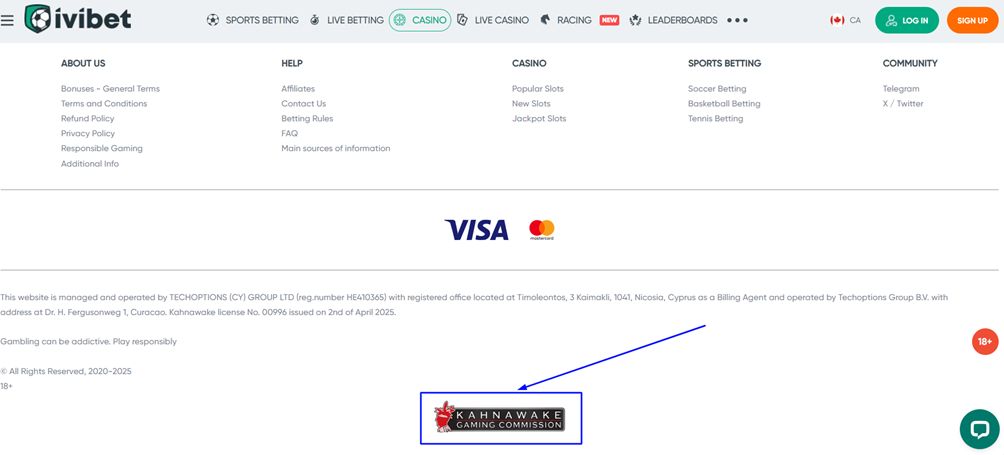Click the Log In button
1004x455 pixels.
pos(907,20)
